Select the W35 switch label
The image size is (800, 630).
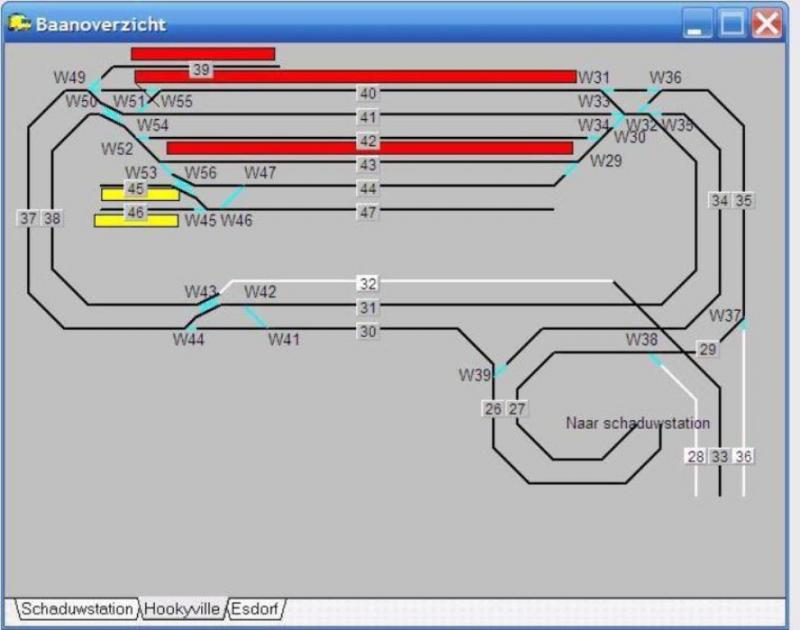(677, 125)
